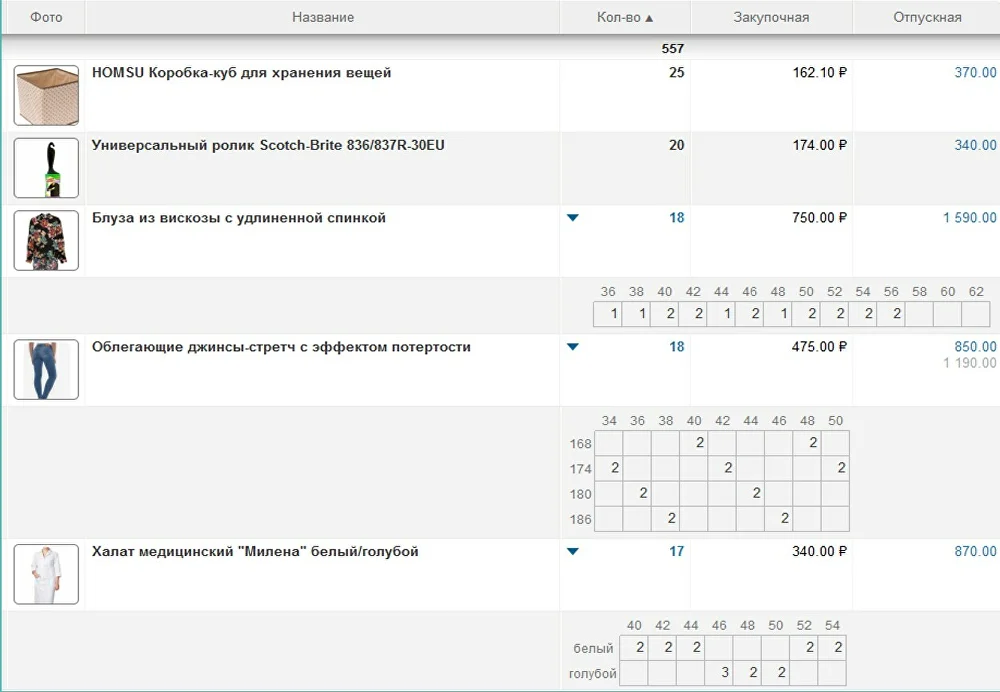Open selling price 370.00 for HOMSU box
Image resolution: width=1000 pixels, height=692 pixels.
(x=975, y=73)
